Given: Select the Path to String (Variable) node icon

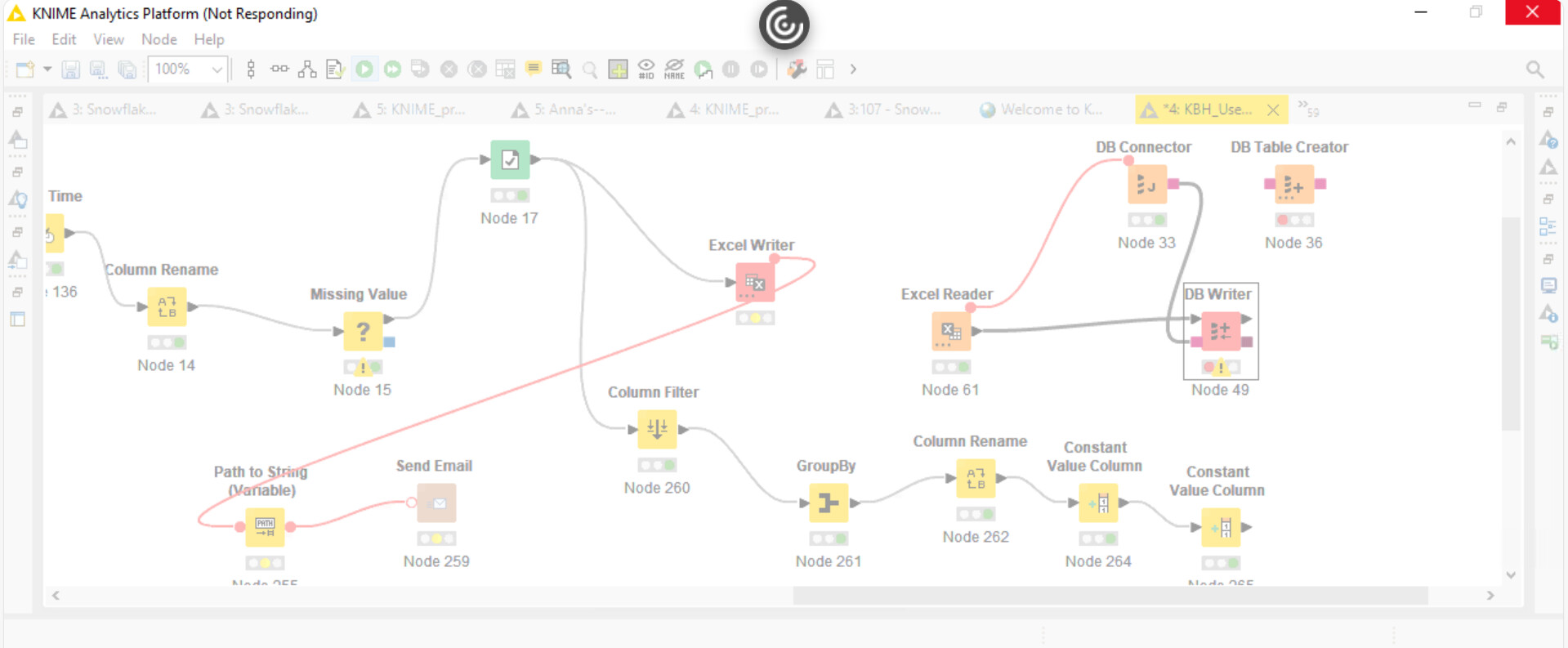Looking at the screenshot, I should click(x=265, y=527).
